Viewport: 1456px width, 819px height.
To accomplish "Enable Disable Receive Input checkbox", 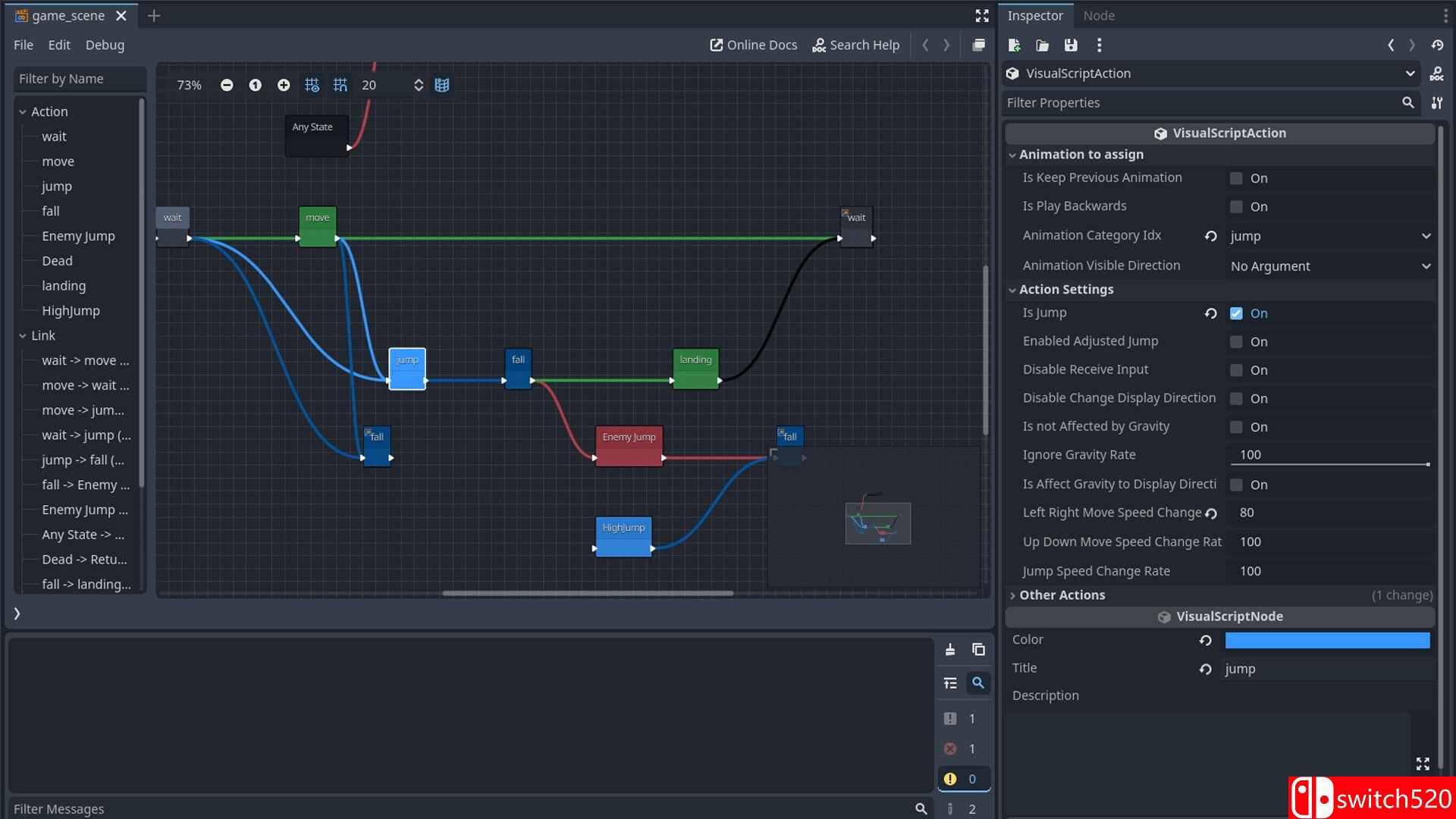I will [1236, 370].
